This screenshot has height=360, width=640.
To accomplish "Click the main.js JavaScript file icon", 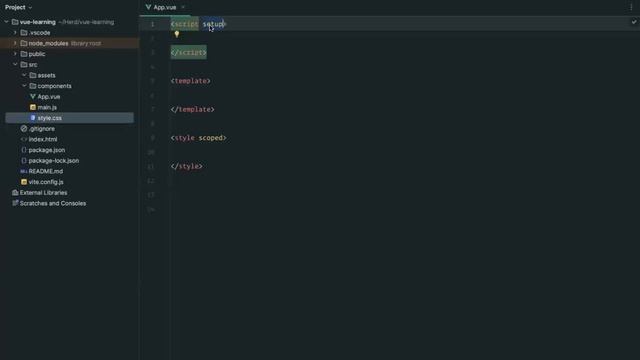I will pyautogui.click(x=33, y=107).
